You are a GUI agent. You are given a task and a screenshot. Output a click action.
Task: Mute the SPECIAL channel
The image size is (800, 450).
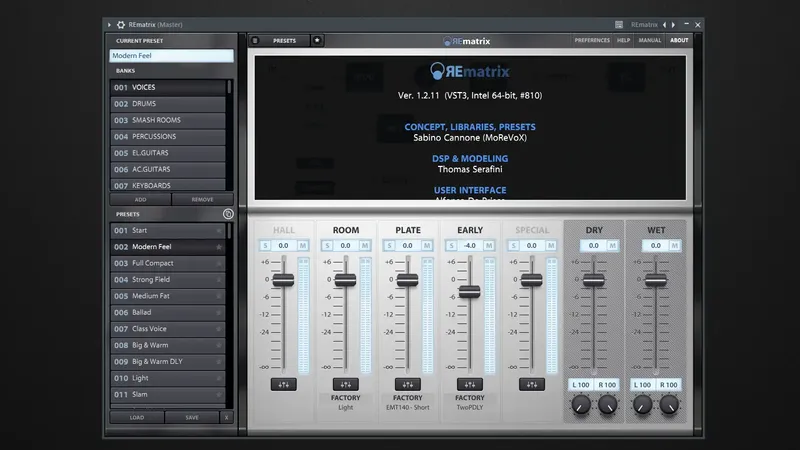point(551,245)
